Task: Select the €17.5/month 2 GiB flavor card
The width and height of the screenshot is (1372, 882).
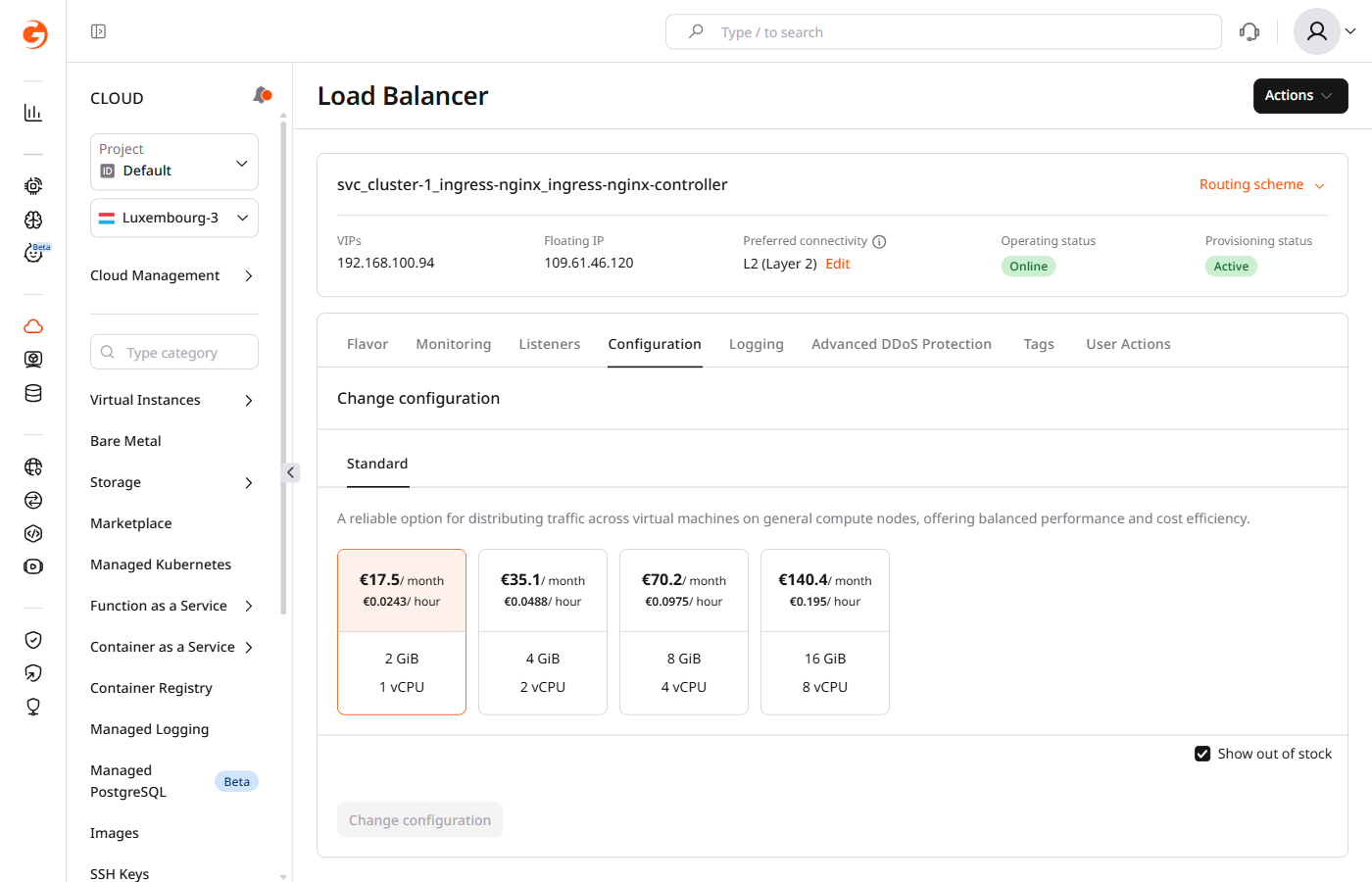Action: pos(402,632)
